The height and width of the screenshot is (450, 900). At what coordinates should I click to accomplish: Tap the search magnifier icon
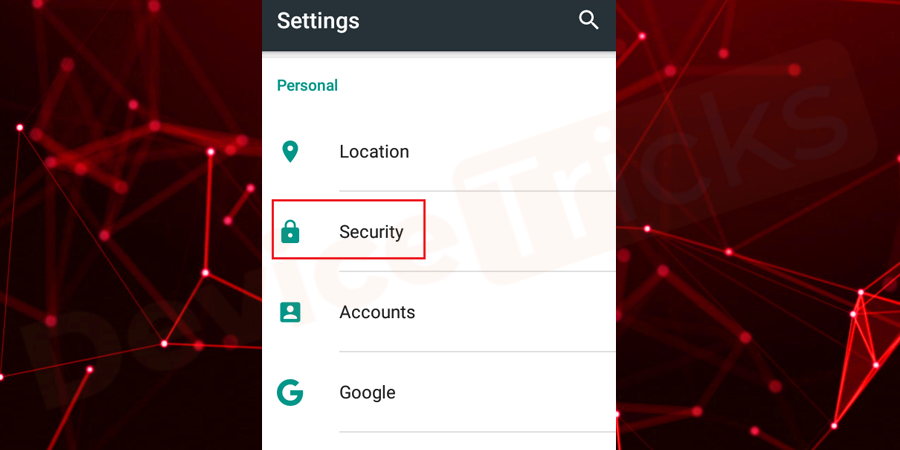pos(589,20)
